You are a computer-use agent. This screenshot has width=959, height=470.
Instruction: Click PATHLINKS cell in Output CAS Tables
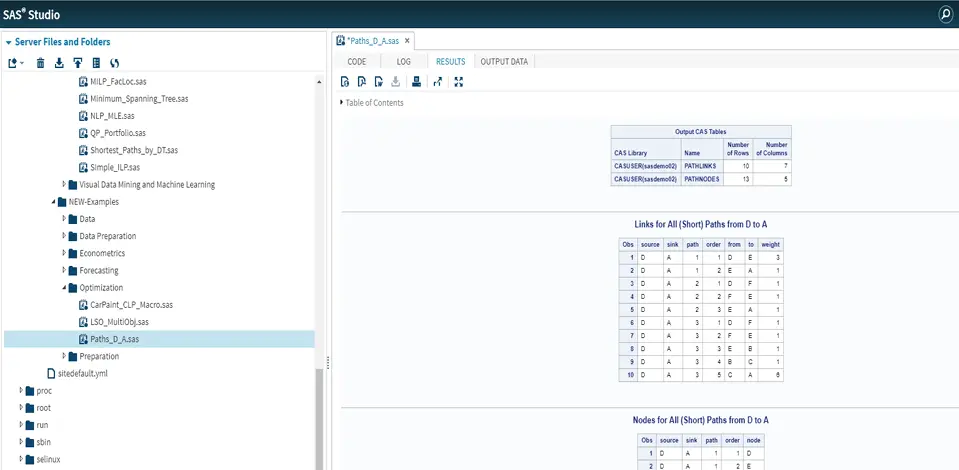click(x=702, y=165)
